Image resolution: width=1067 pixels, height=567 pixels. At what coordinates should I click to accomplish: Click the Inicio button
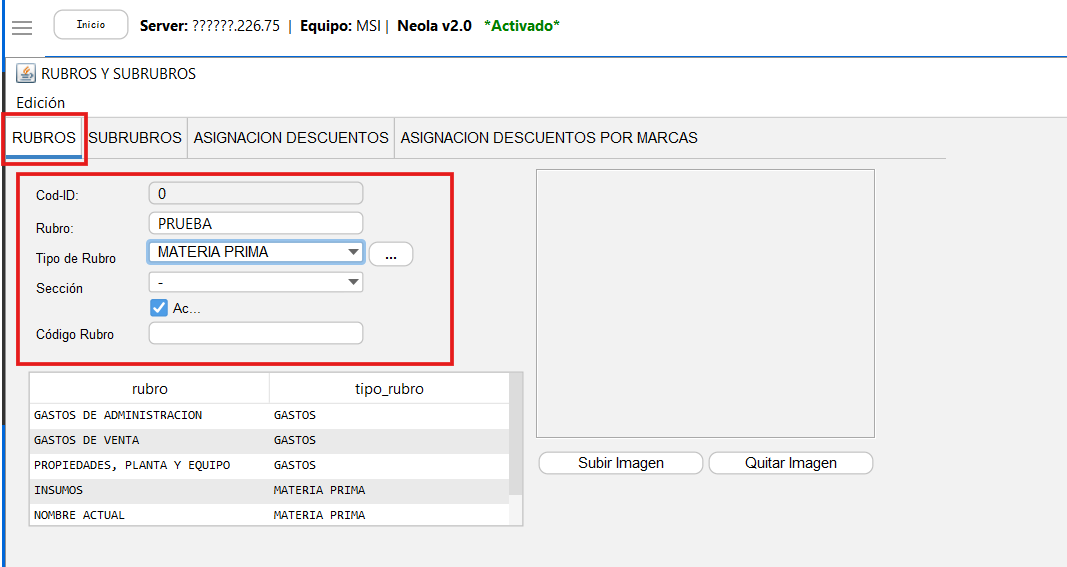point(90,25)
